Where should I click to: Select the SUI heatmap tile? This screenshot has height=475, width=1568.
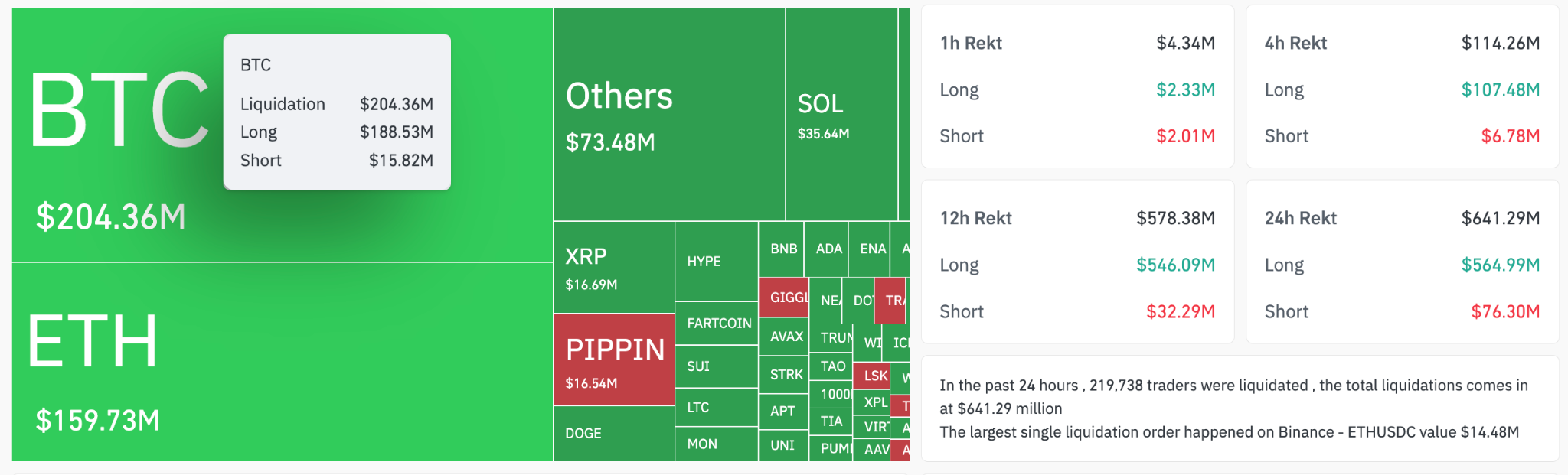click(x=716, y=366)
